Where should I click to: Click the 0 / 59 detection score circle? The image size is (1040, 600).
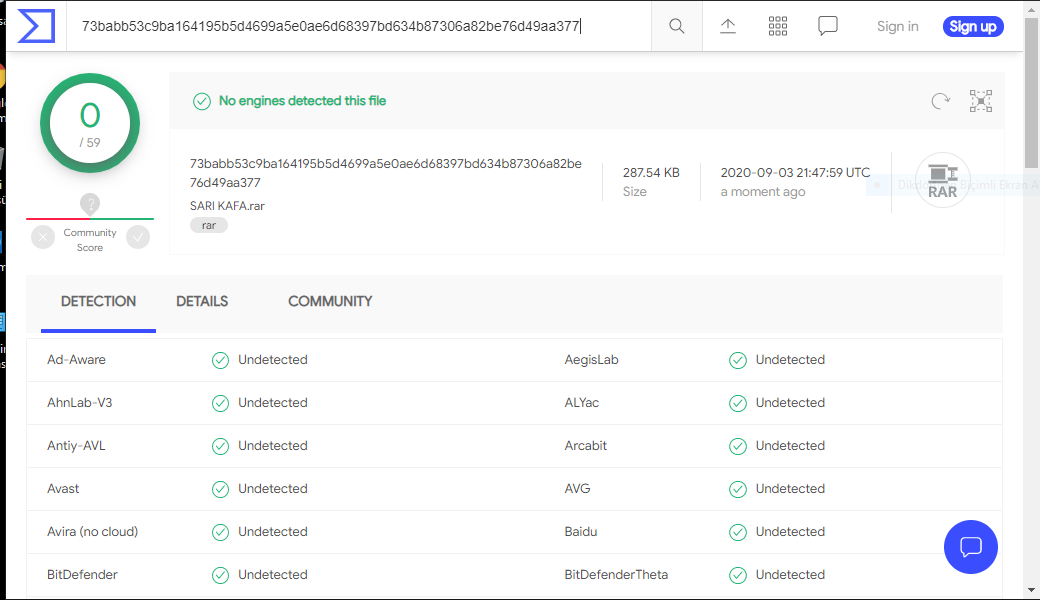(90, 123)
